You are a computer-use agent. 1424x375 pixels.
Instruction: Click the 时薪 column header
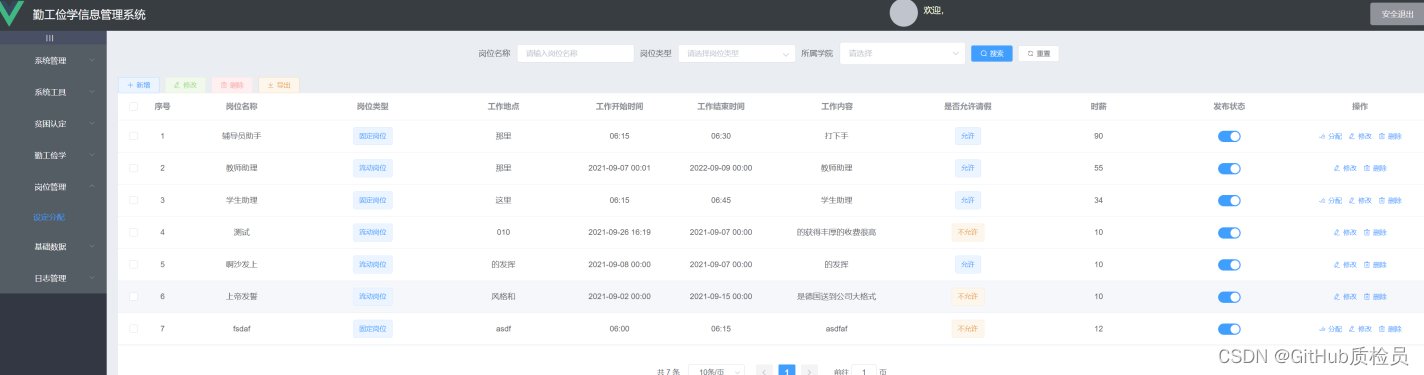coord(1098,106)
